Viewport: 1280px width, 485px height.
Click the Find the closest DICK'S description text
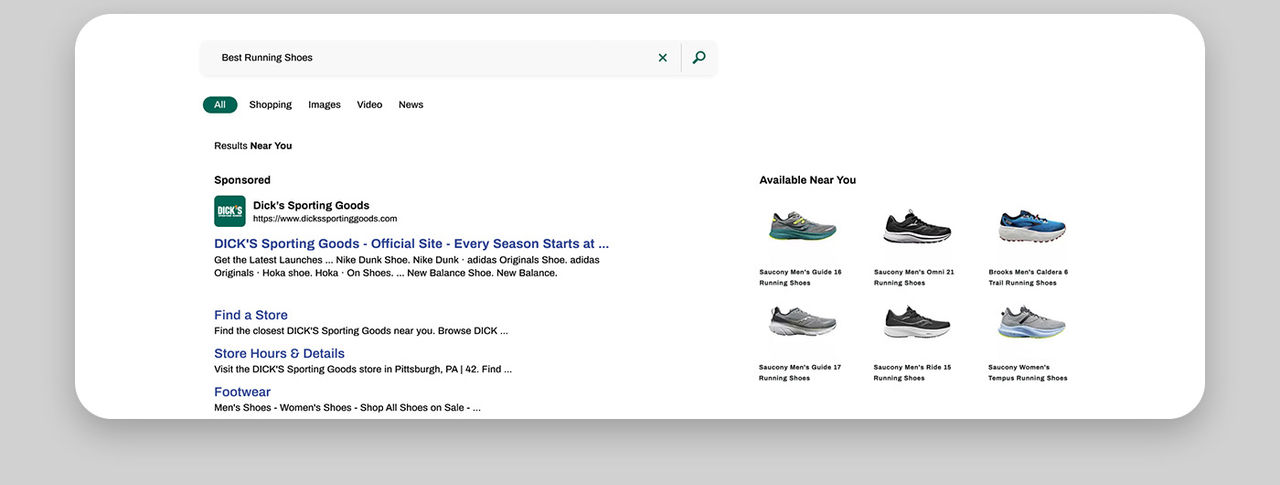click(x=361, y=331)
